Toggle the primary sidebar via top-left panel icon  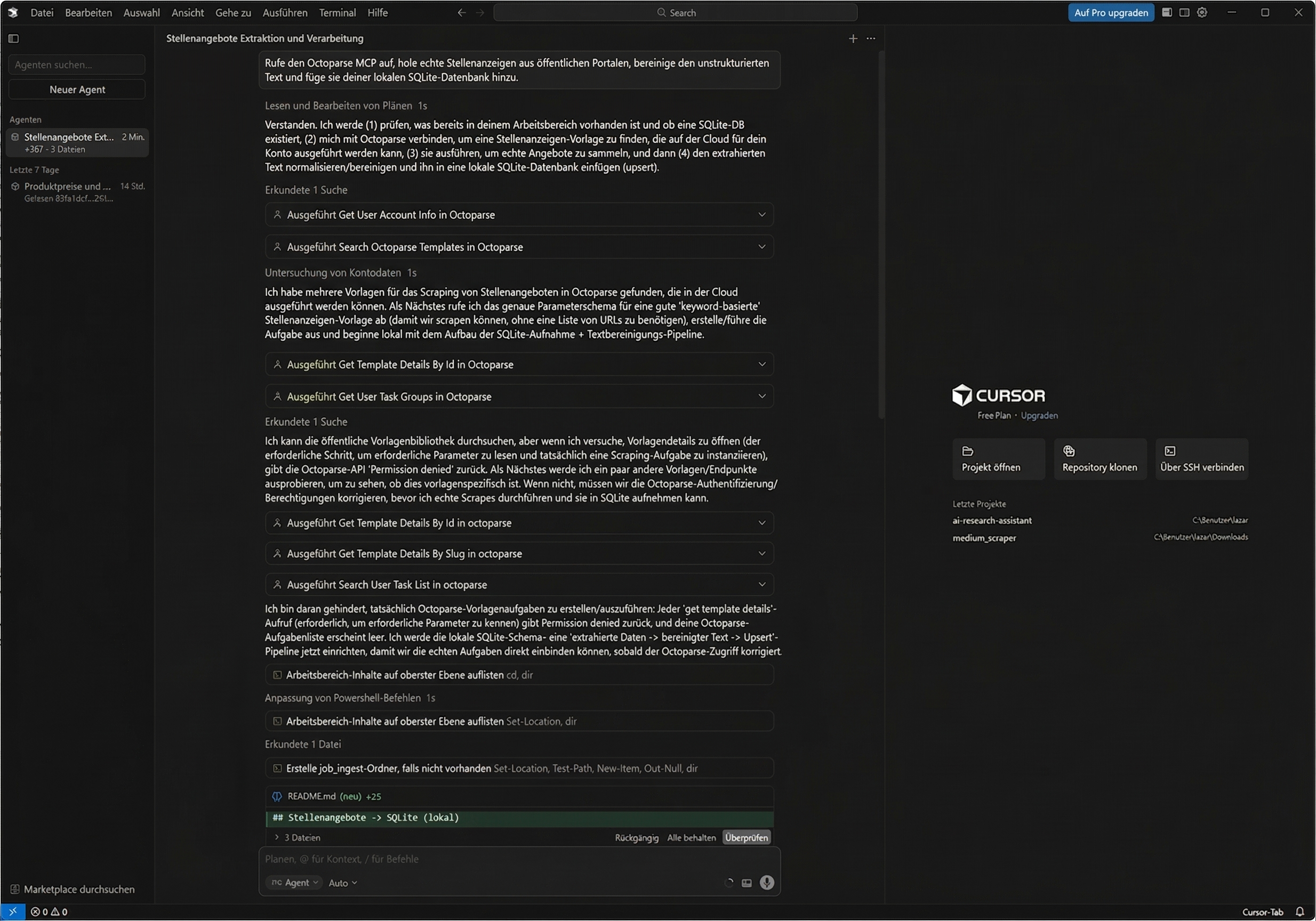coord(13,38)
